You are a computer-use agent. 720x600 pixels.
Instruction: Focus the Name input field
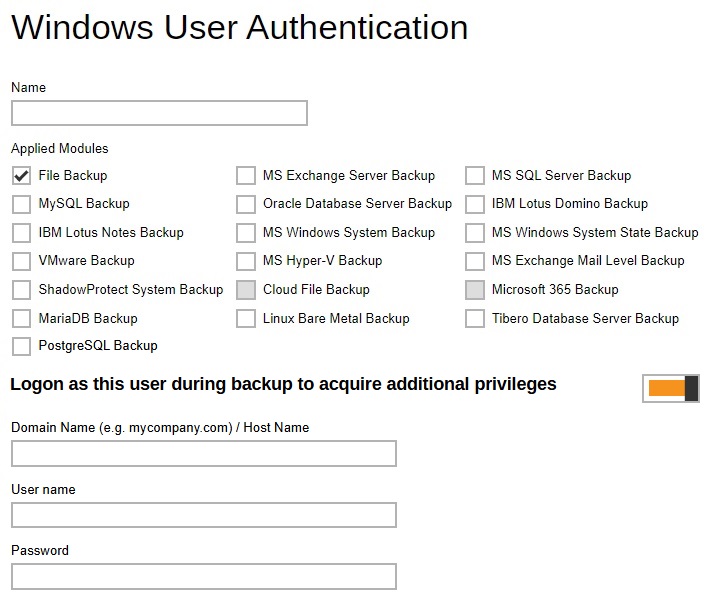(x=159, y=113)
